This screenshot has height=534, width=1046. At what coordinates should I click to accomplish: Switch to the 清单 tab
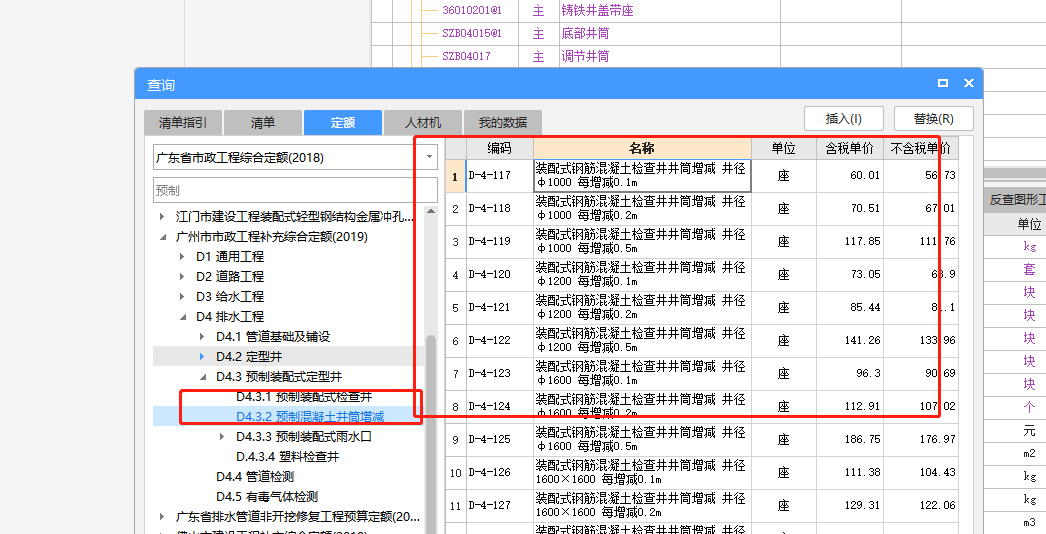click(263, 123)
